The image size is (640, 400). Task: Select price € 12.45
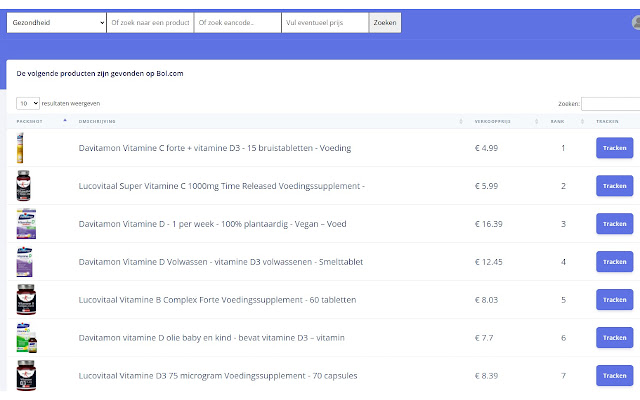click(489, 262)
